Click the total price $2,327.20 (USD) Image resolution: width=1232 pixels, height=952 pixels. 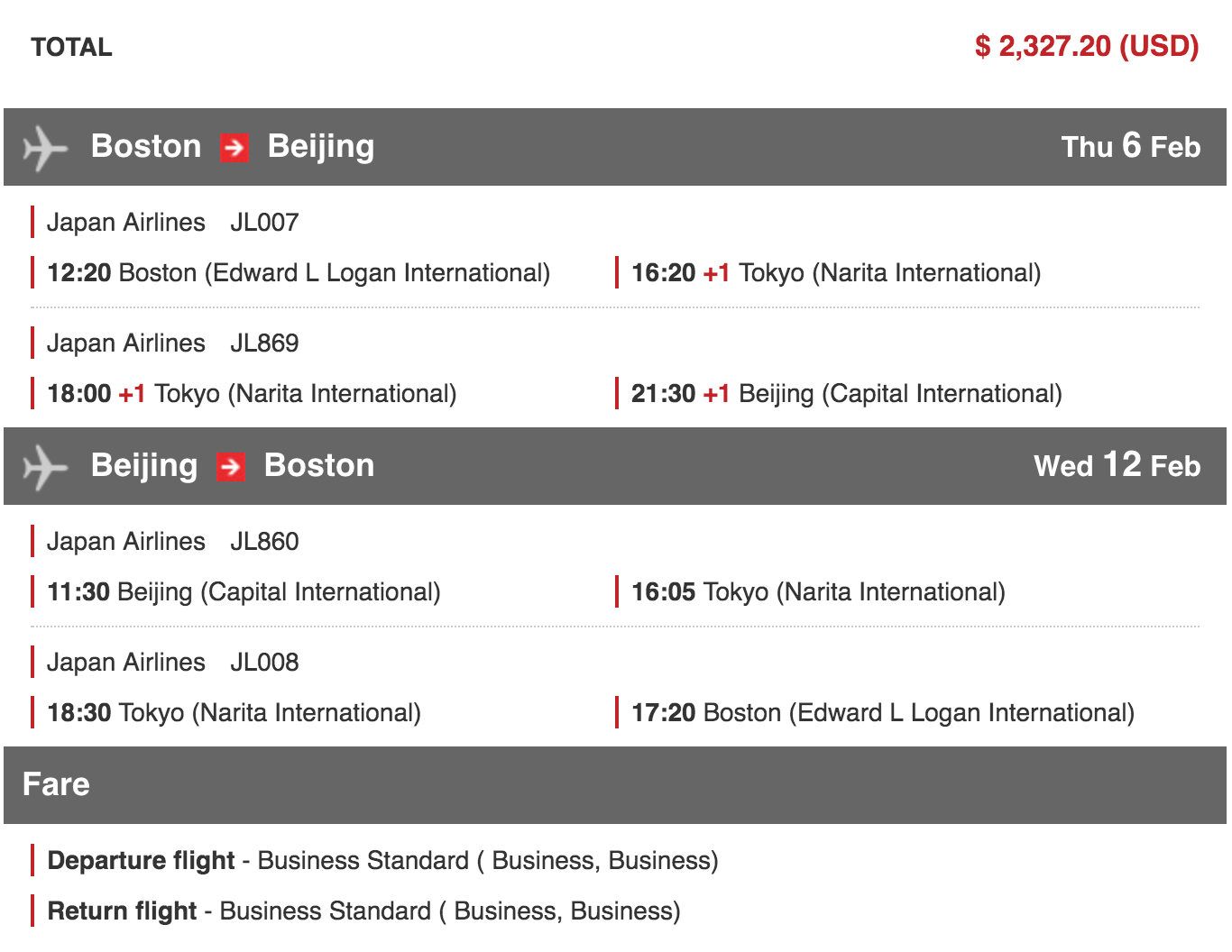1086,46
